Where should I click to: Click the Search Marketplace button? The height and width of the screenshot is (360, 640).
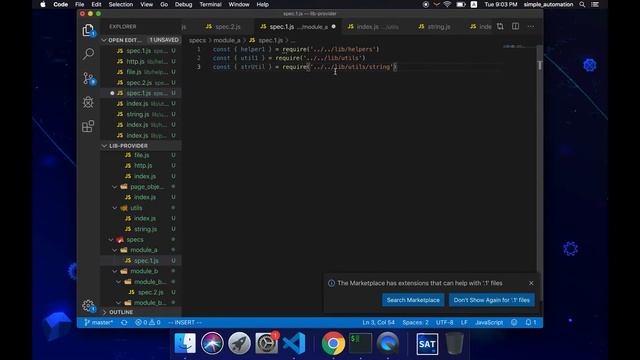(x=413, y=300)
